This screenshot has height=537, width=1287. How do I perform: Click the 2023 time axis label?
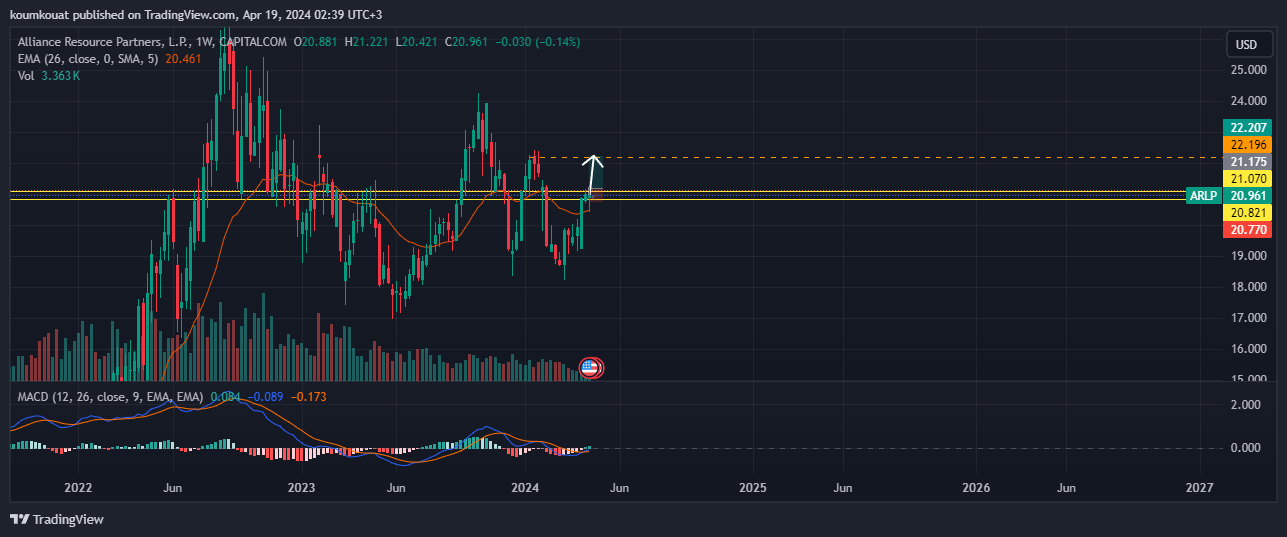pyautogui.click(x=301, y=488)
